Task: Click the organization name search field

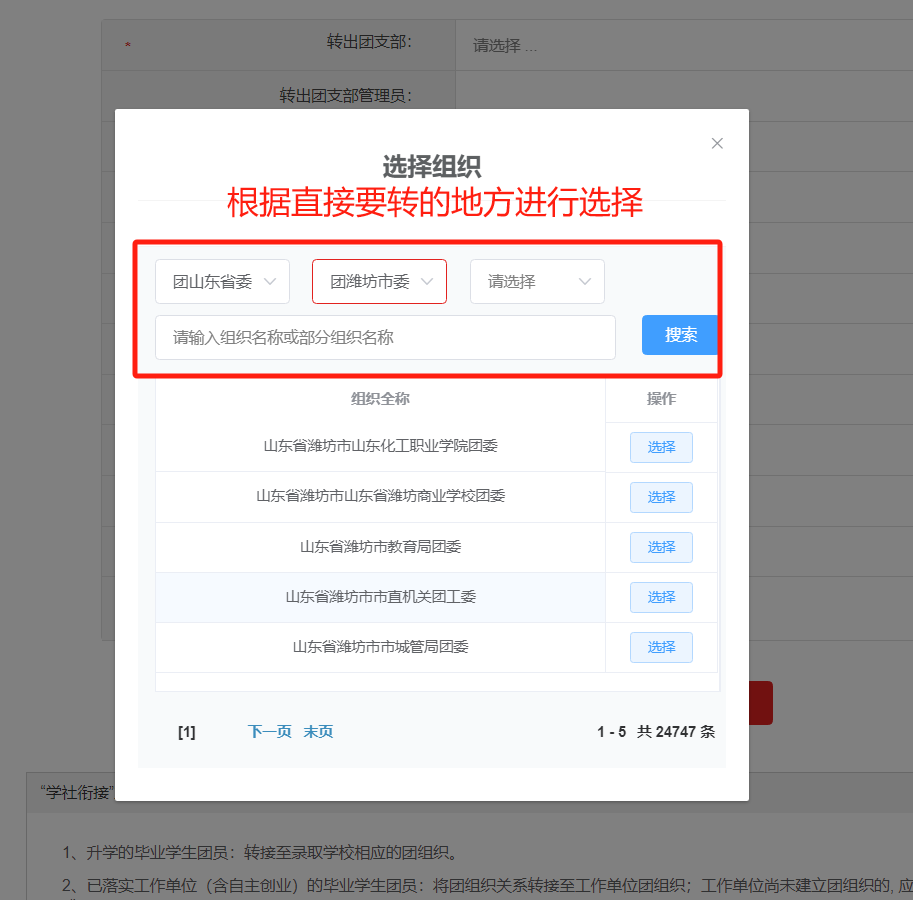Action: click(x=385, y=338)
